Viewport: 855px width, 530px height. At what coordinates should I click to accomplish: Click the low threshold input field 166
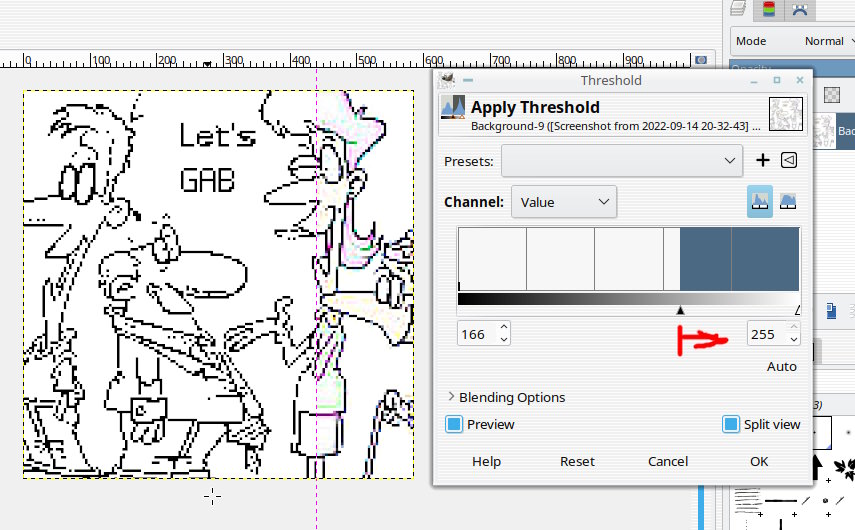pos(478,334)
